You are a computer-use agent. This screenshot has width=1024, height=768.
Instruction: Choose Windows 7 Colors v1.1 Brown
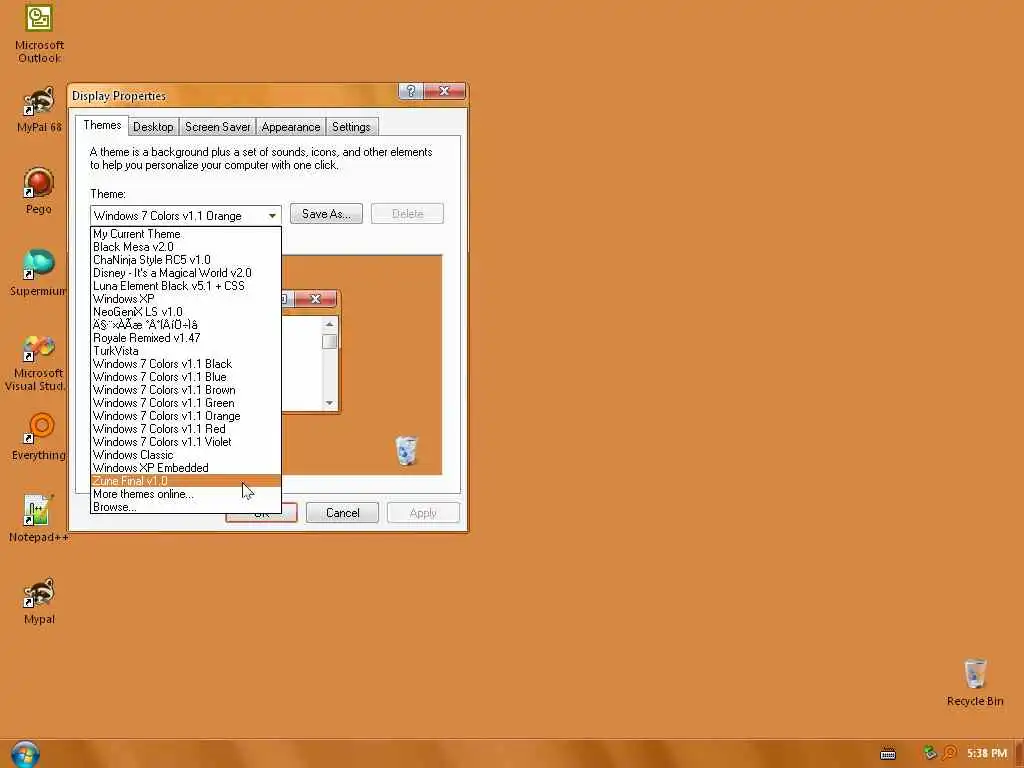[x=186, y=390]
